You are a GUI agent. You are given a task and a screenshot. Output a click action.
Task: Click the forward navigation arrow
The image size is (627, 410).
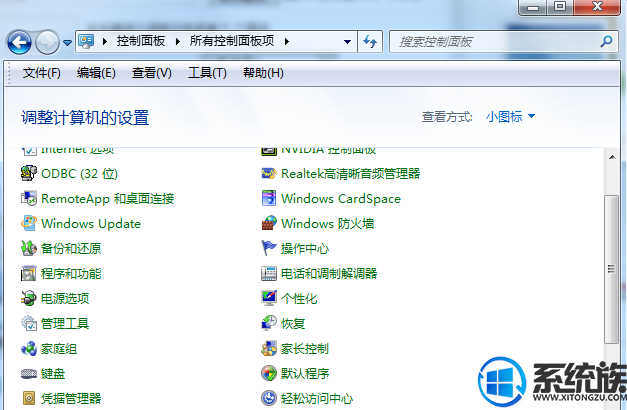coord(47,42)
